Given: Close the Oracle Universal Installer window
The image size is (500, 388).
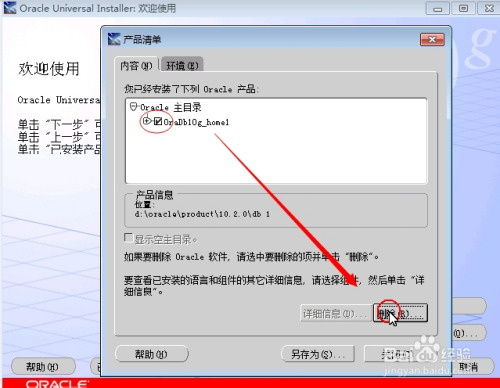Looking at the screenshot, I should click(489, 8).
